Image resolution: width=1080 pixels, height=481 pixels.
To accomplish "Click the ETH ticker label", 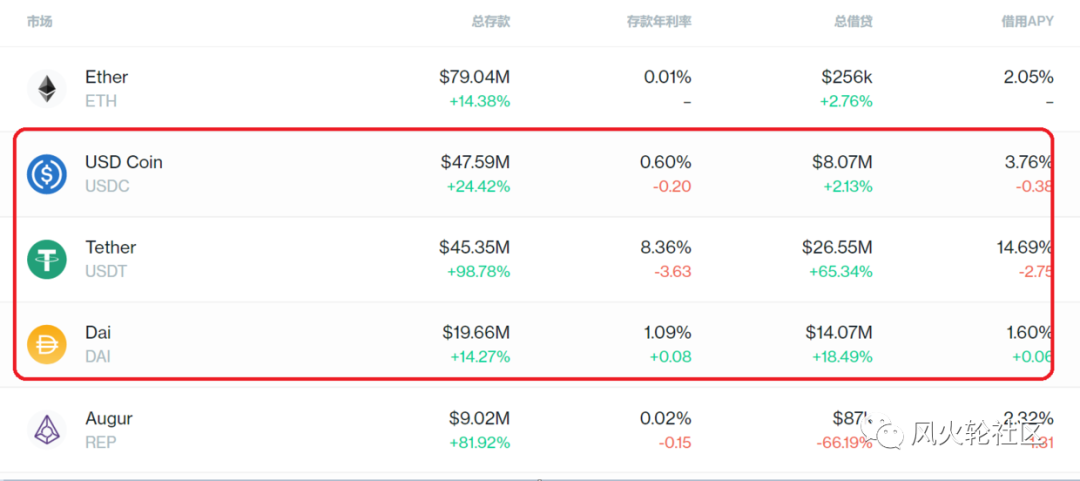I will click(x=101, y=101).
